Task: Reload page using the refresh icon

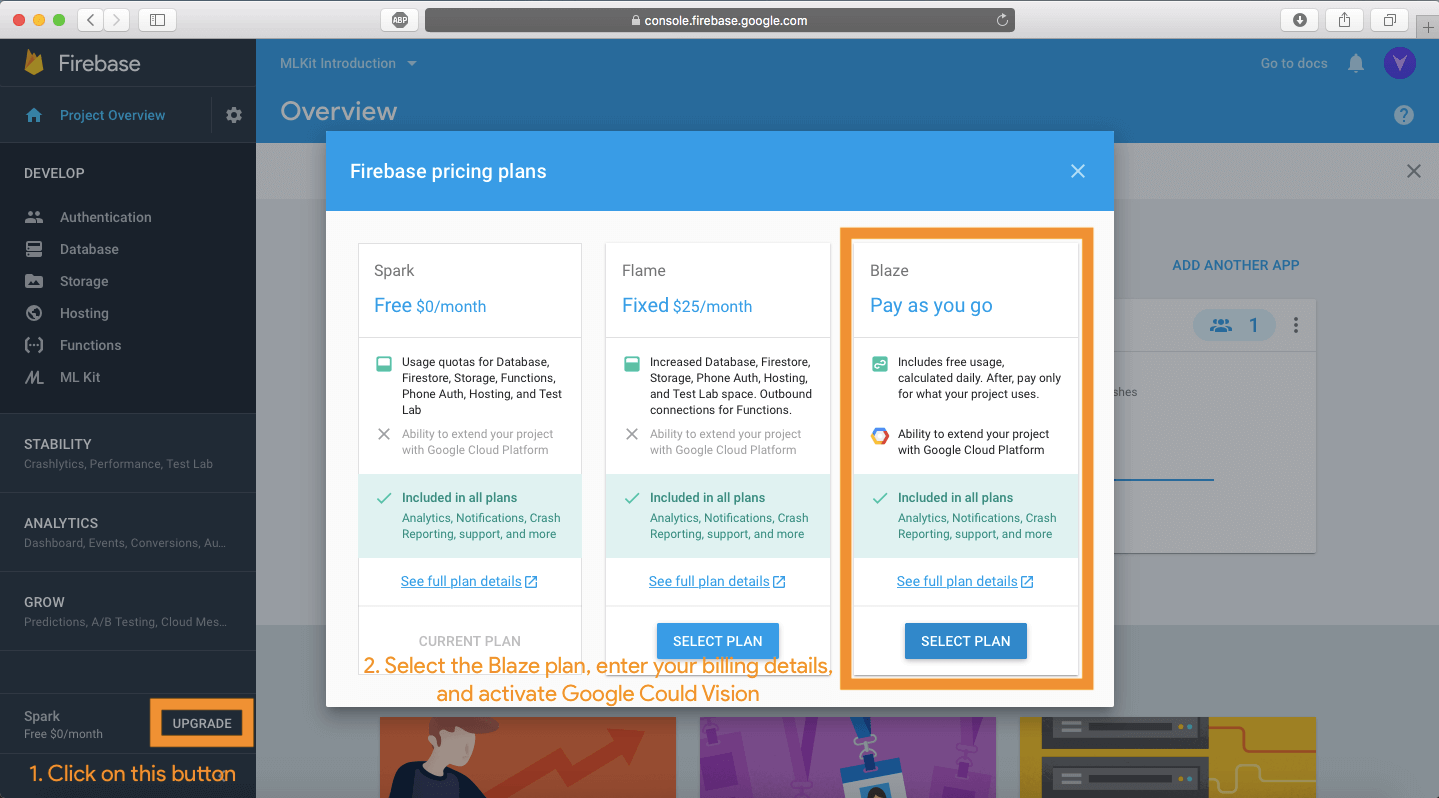Action: 1002,20
